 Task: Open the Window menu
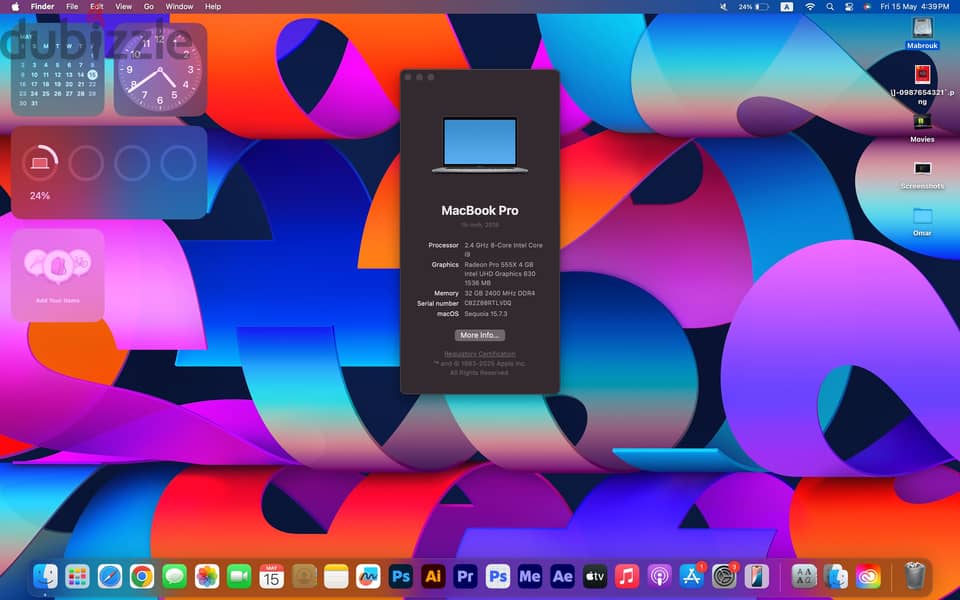pyautogui.click(x=179, y=7)
